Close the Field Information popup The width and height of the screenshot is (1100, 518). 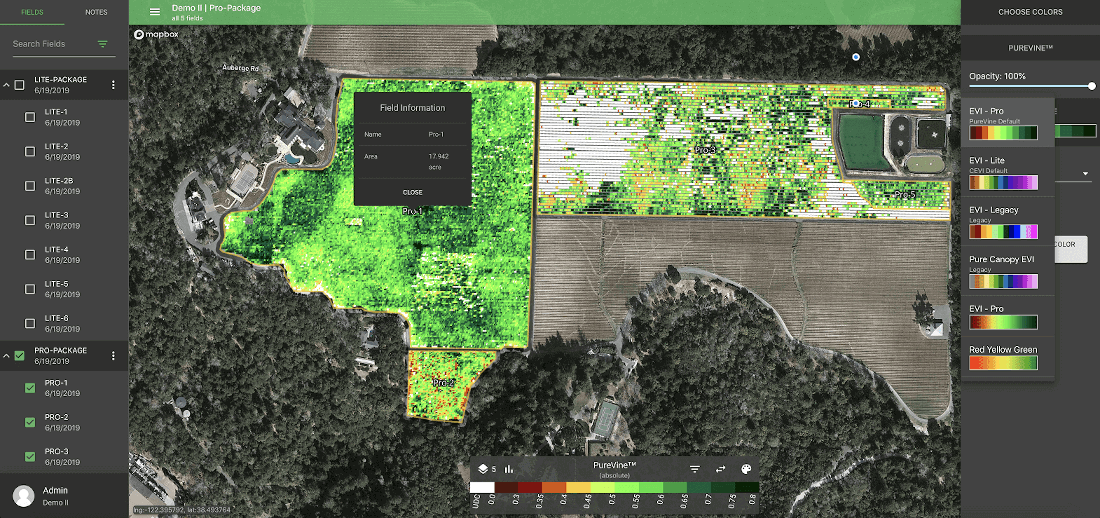412,192
